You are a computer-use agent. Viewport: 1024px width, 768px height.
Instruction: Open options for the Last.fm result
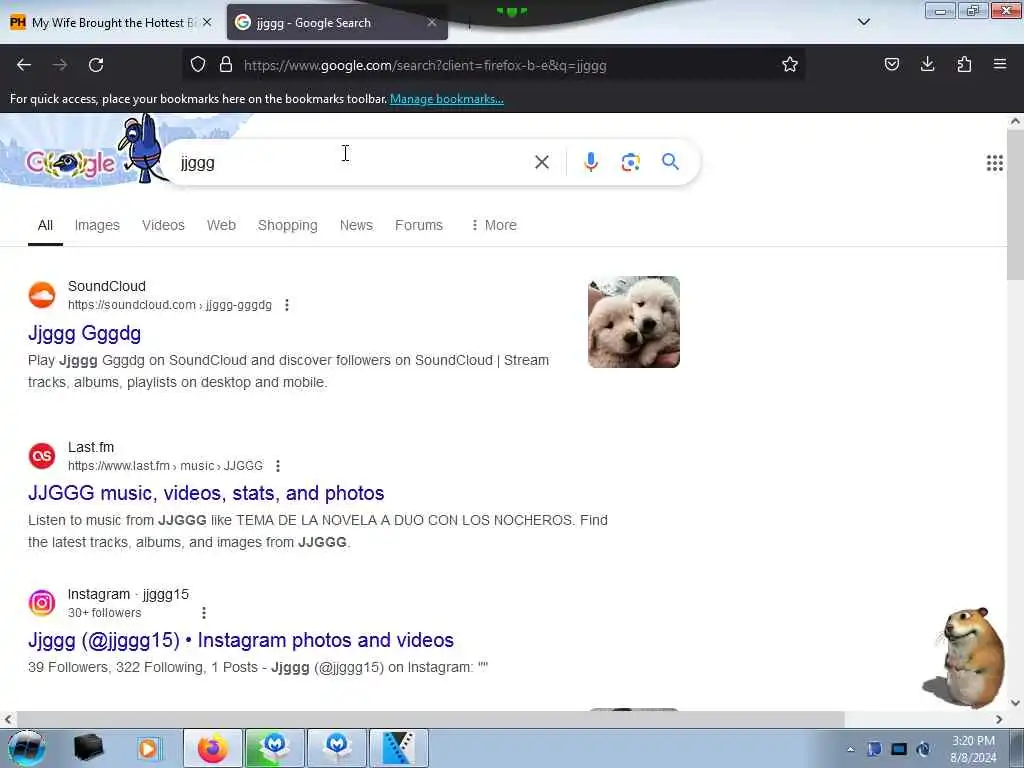coord(278,466)
